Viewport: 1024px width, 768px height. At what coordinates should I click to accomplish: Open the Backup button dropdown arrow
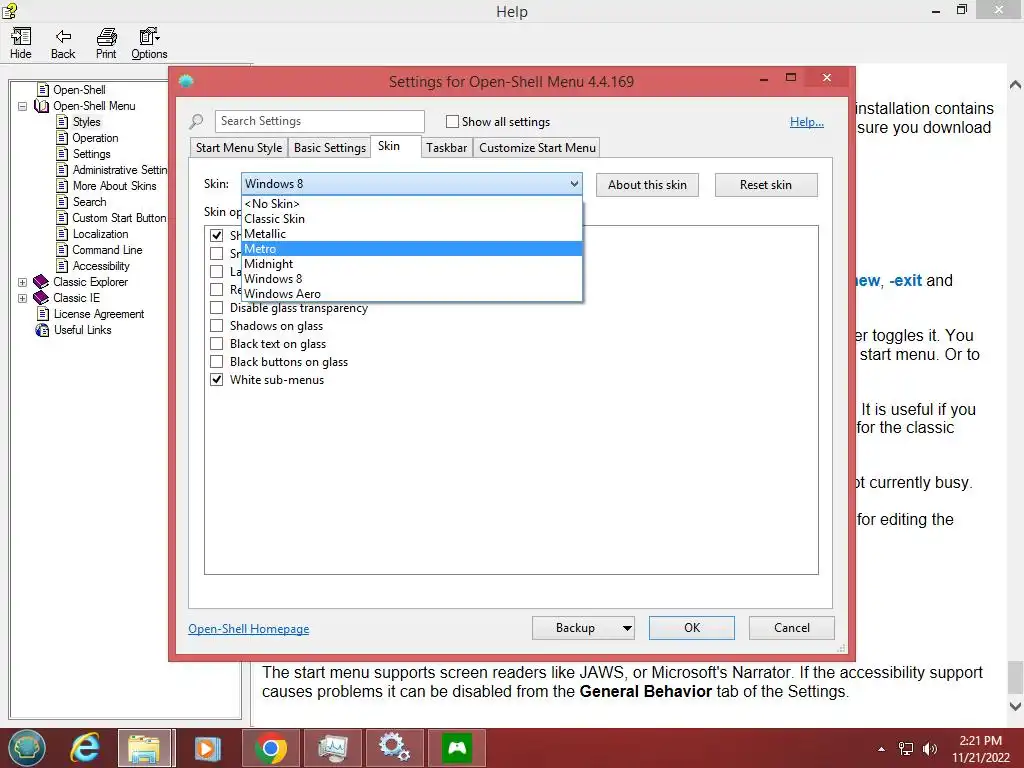tap(627, 628)
